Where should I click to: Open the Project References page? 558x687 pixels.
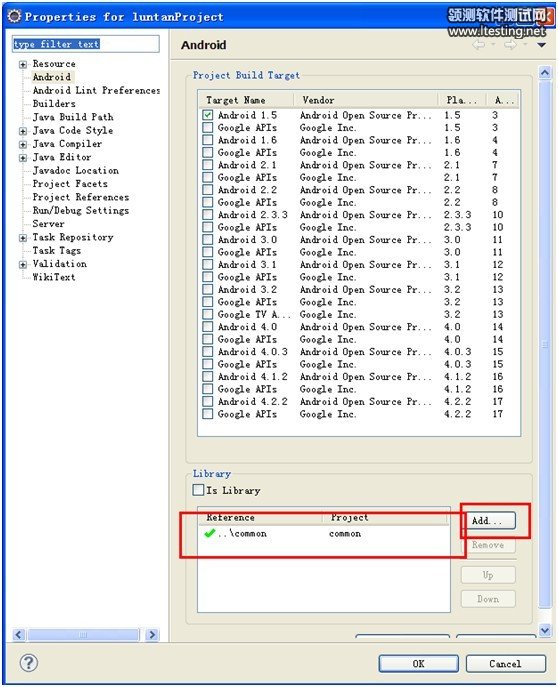(81, 197)
